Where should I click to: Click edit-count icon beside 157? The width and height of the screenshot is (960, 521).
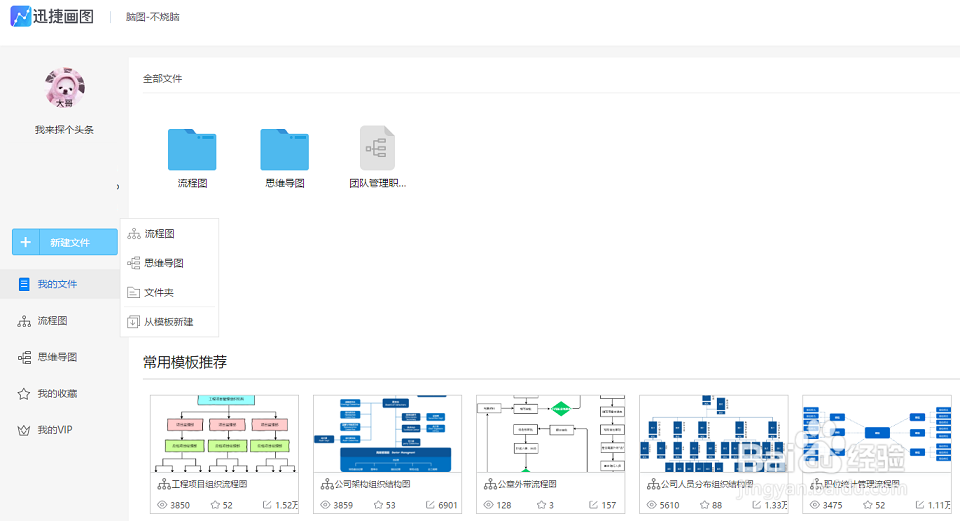coord(593,505)
